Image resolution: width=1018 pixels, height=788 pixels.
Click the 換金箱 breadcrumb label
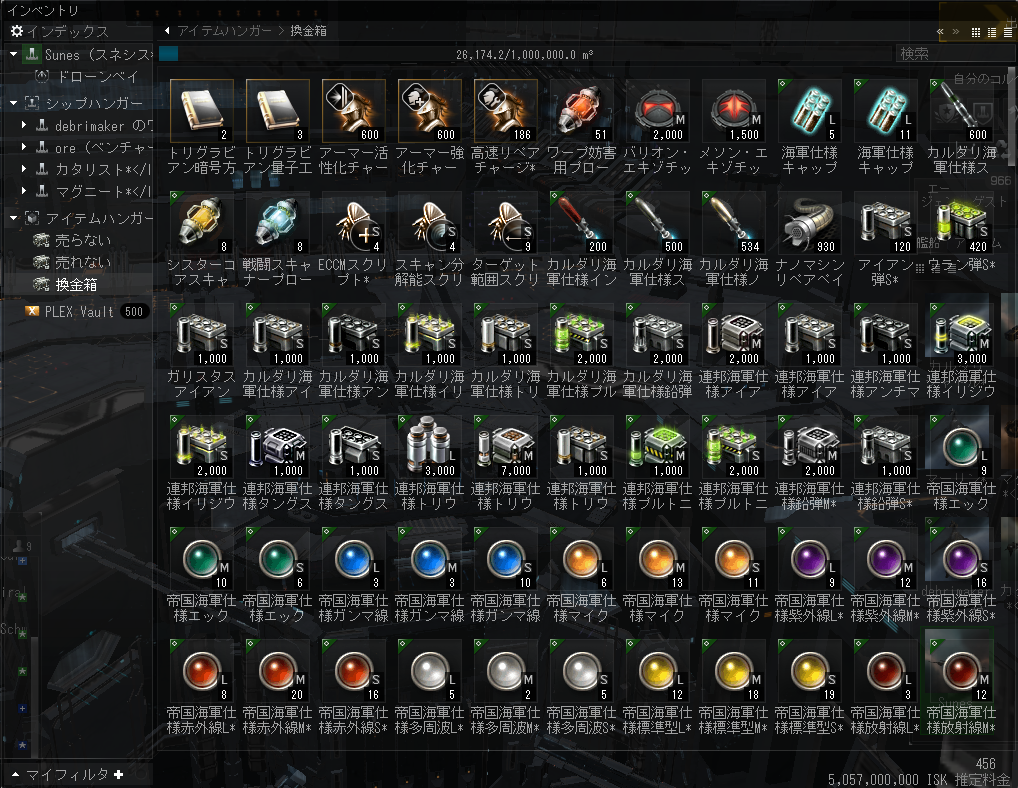pyautogui.click(x=308, y=31)
